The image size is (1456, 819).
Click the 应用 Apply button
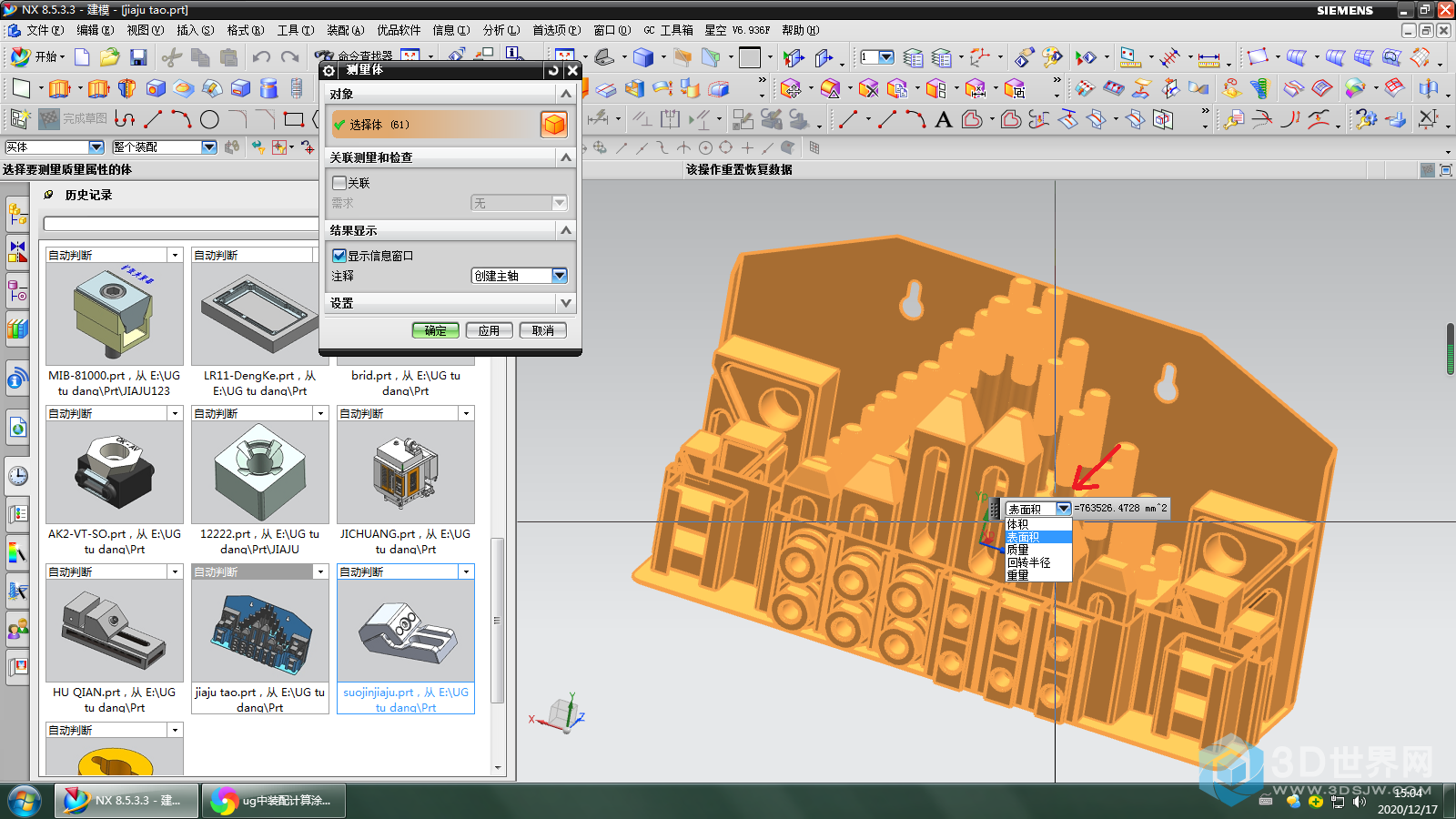tap(489, 330)
